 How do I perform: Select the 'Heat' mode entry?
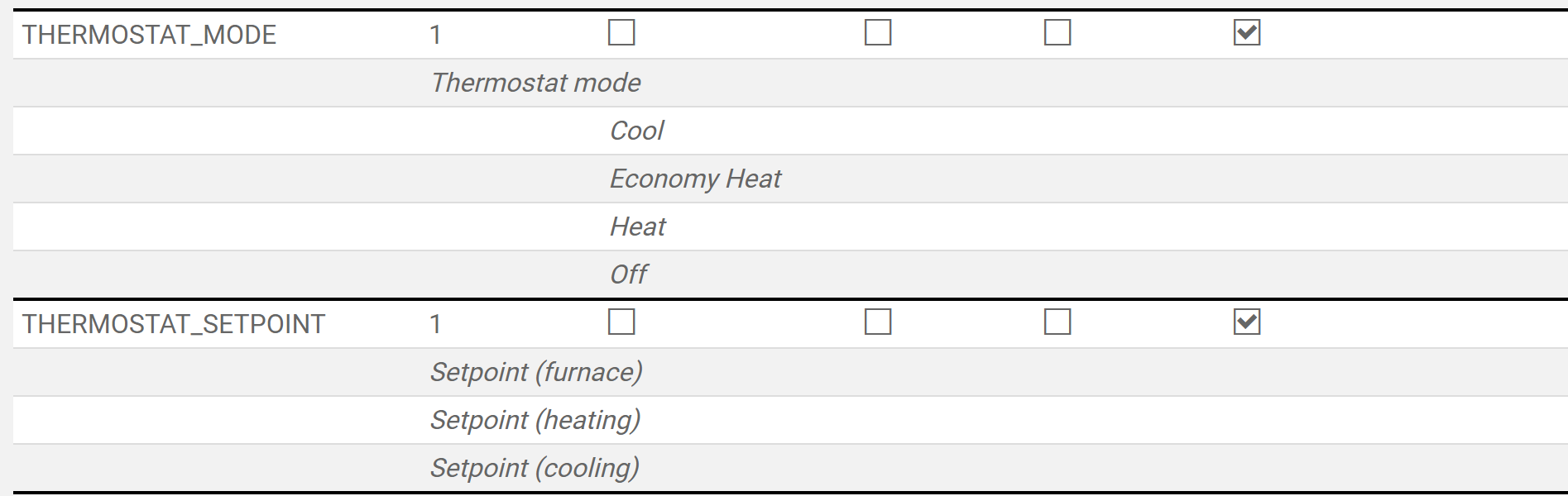[638, 227]
